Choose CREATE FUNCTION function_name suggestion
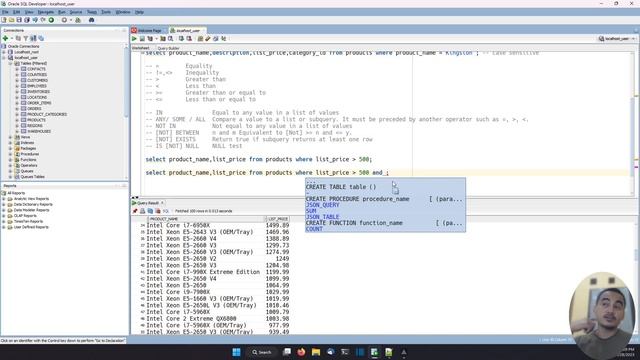Screen dimensions: 640x360 coord(385,223)
